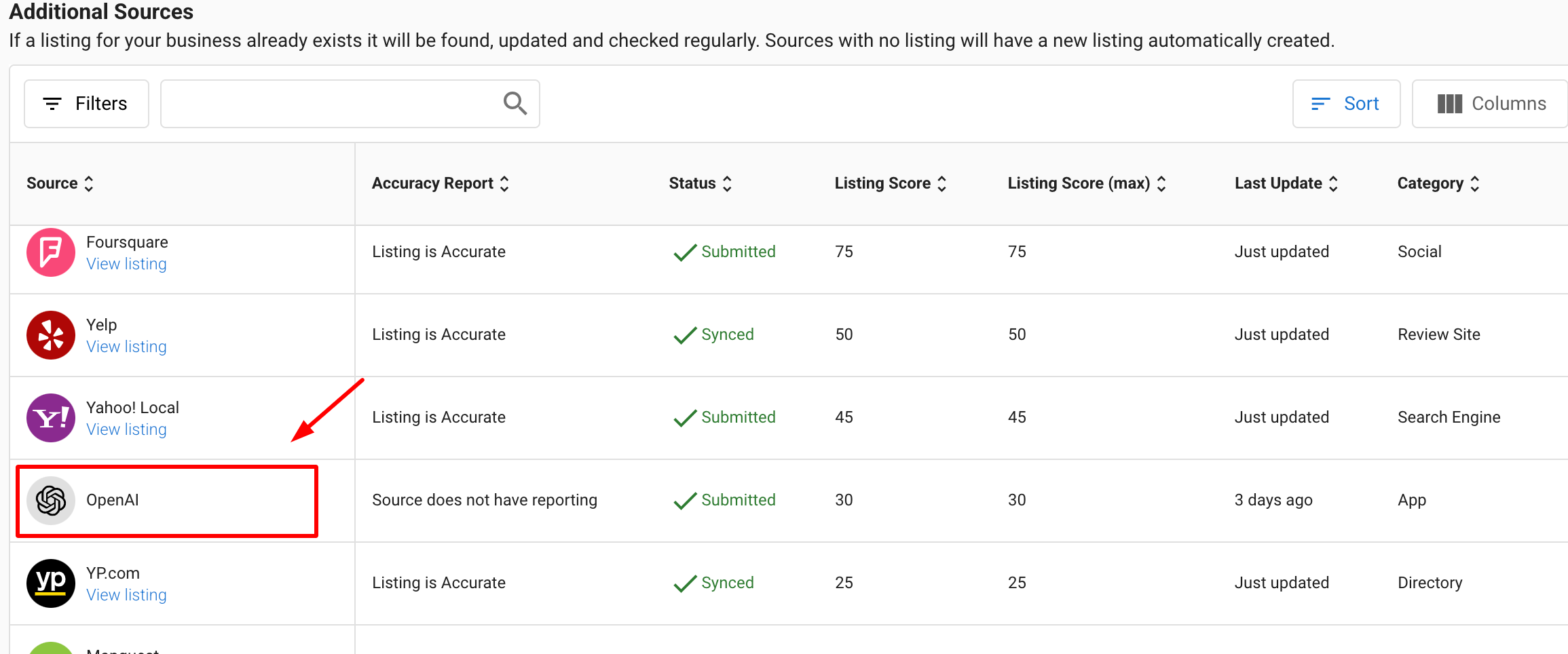Sort by Listing Score column header
This screenshot has height=654, width=1568.
tap(891, 183)
